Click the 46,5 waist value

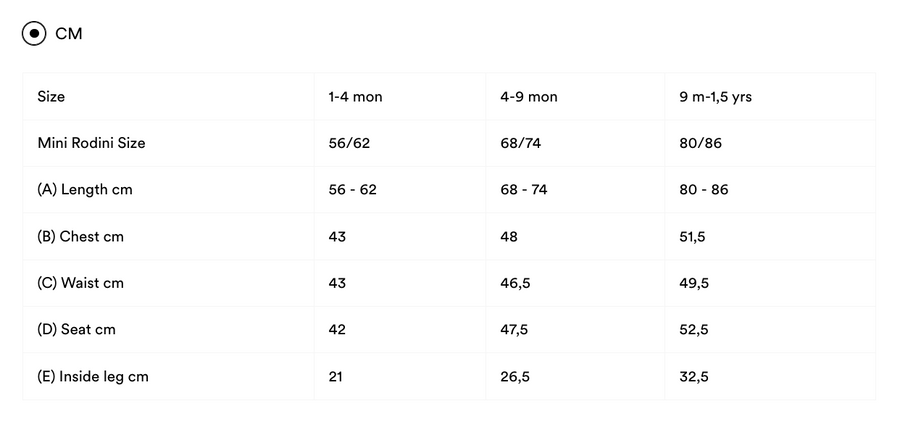click(515, 283)
